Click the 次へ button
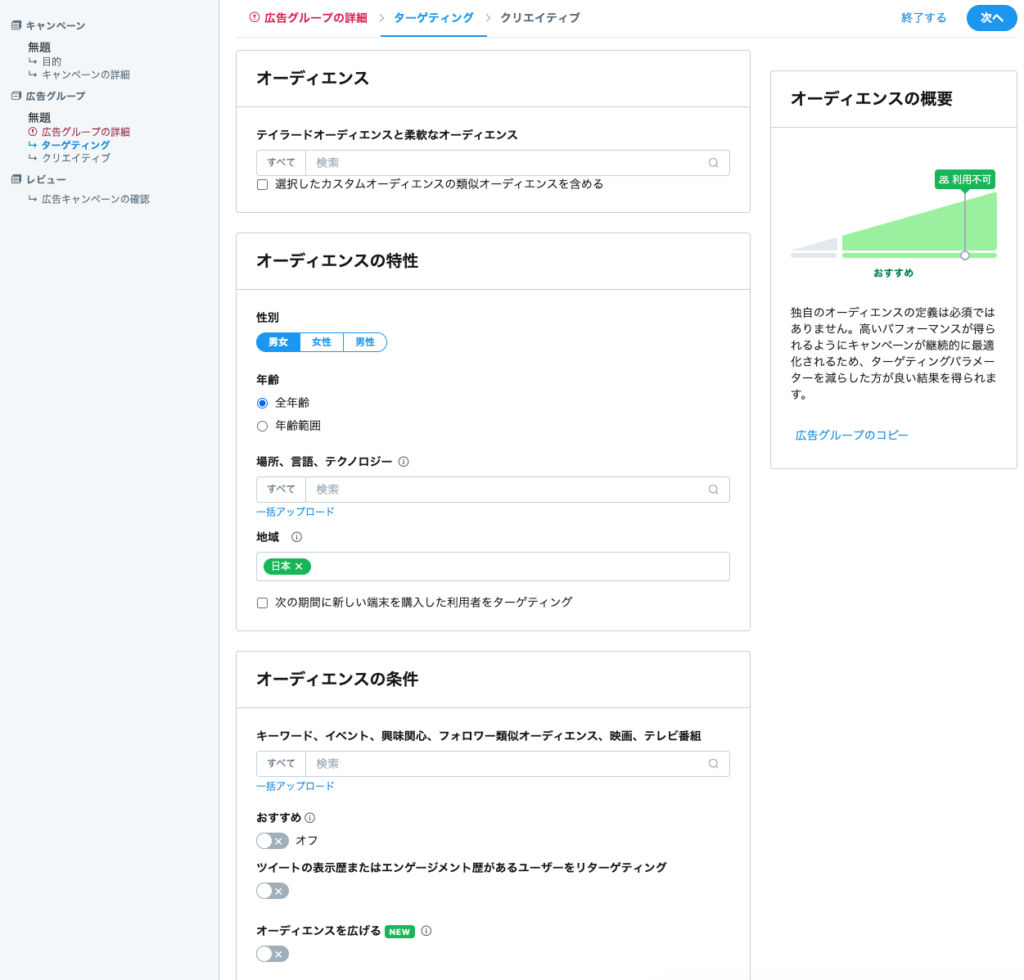Image resolution: width=1024 pixels, height=980 pixels. pos(991,18)
